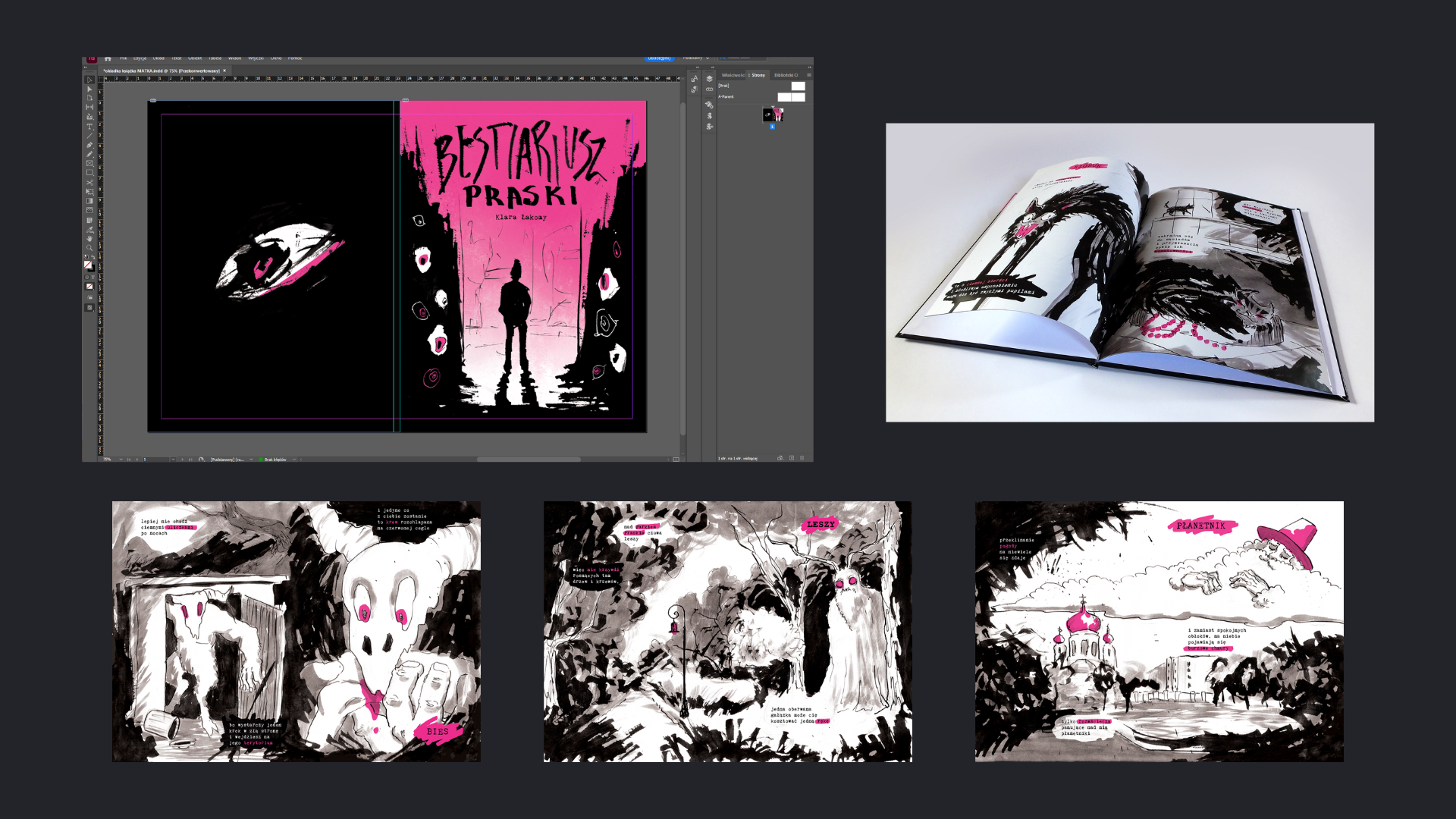Image resolution: width=1456 pixels, height=819 pixels.
Task: Switch to the Strony tab
Action: [x=758, y=75]
